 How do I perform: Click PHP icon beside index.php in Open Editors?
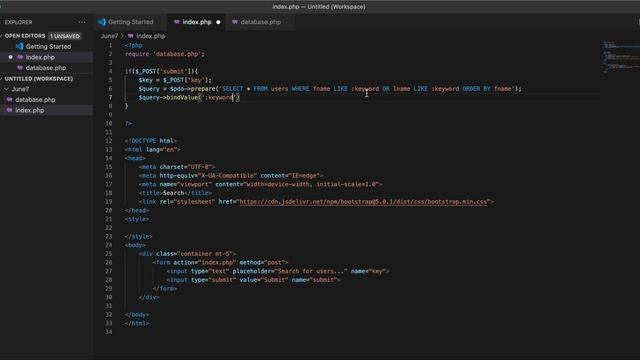20,57
